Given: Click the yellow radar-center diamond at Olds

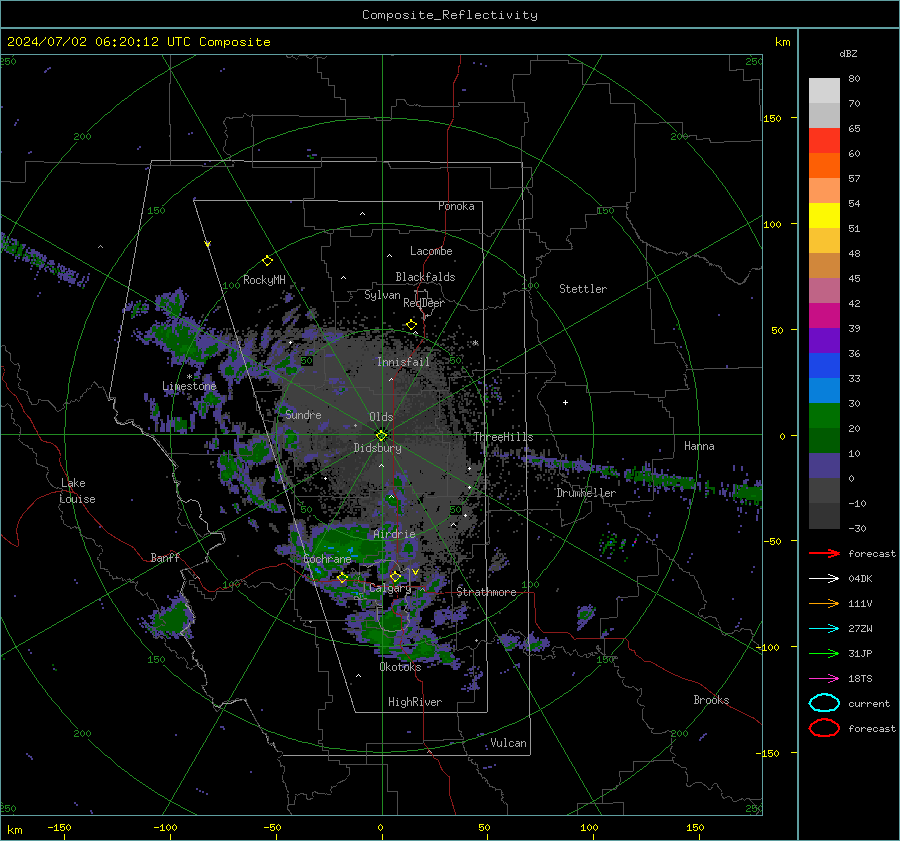Looking at the screenshot, I should [x=381, y=435].
